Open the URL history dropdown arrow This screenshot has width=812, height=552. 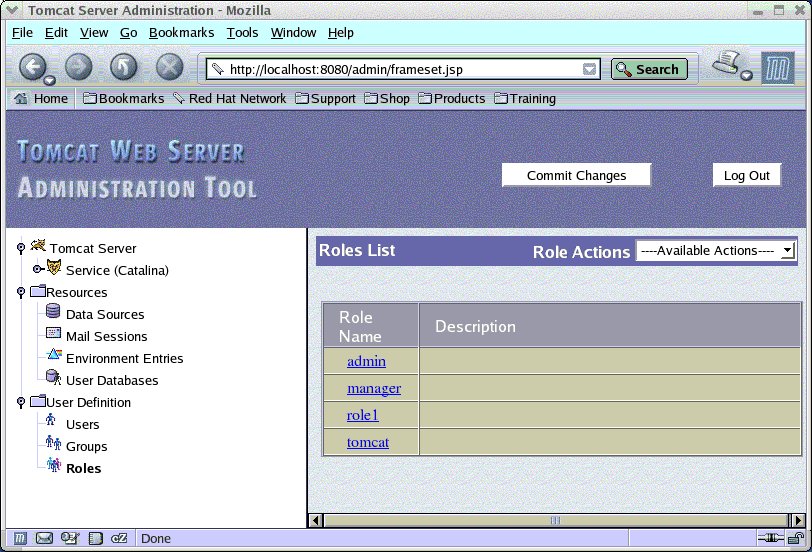[589, 69]
